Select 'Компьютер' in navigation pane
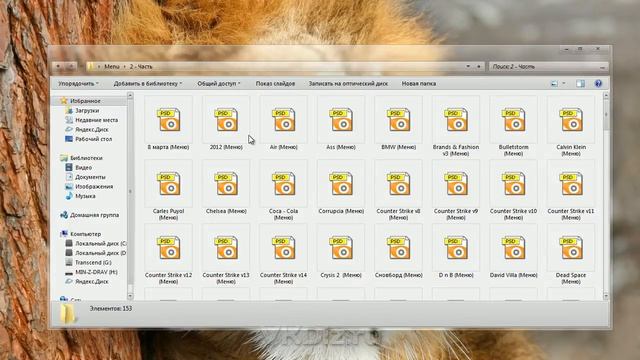Screen dimensions: 640x360 (x=85, y=234)
